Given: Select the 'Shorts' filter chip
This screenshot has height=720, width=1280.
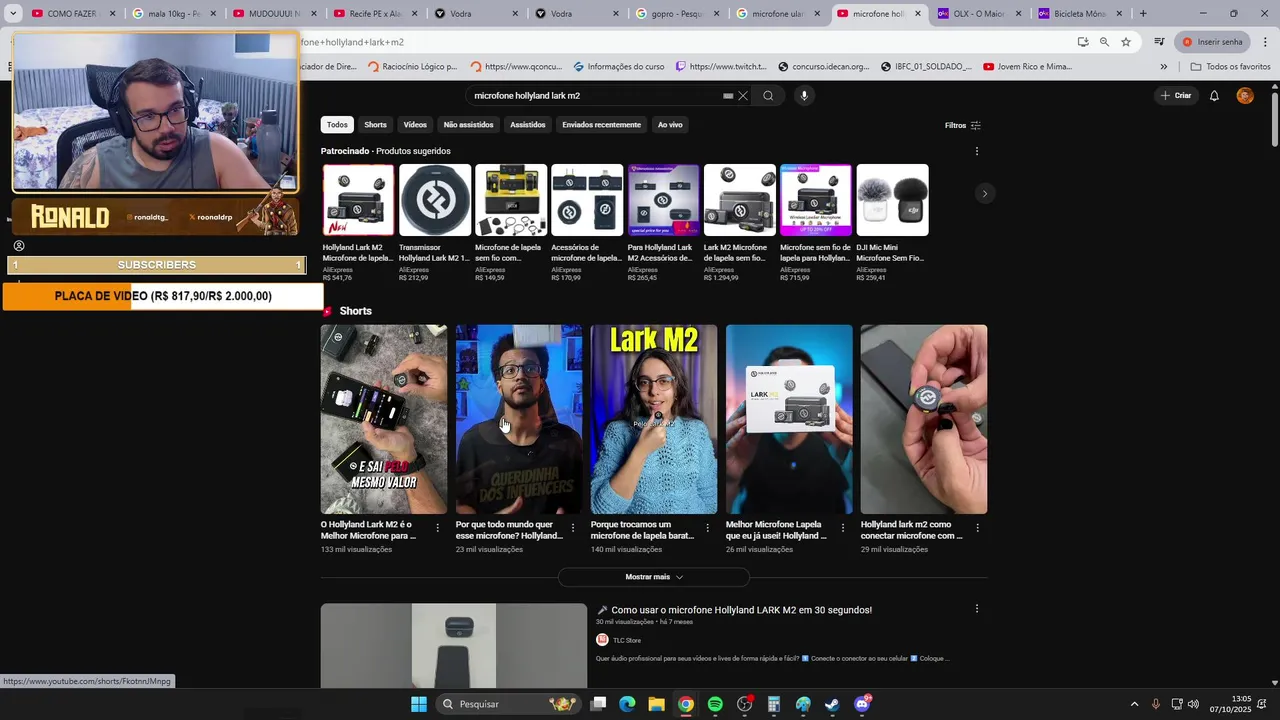Looking at the screenshot, I should (x=376, y=125).
